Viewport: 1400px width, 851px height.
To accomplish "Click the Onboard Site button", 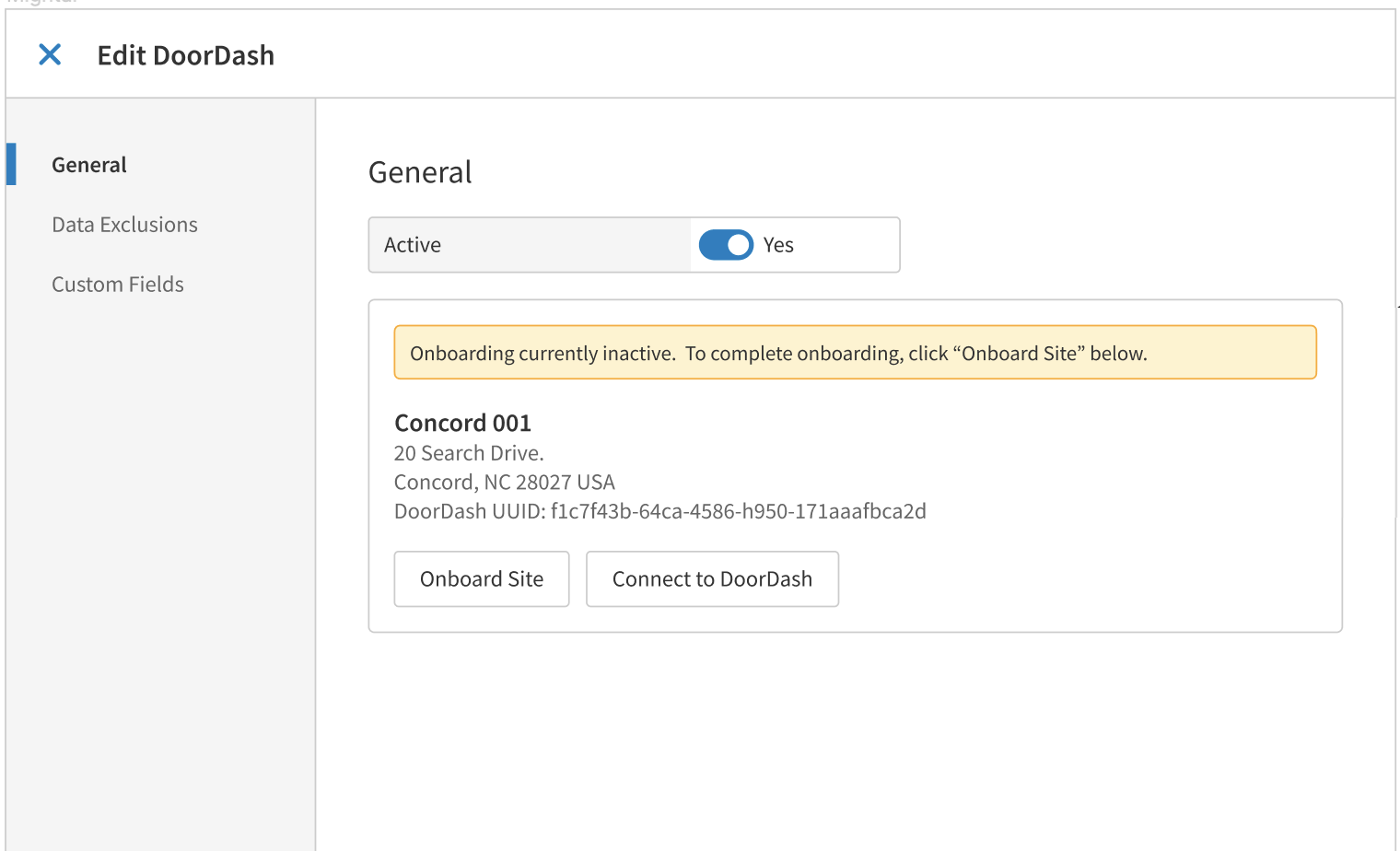I will pyautogui.click(x=481, y=578).
